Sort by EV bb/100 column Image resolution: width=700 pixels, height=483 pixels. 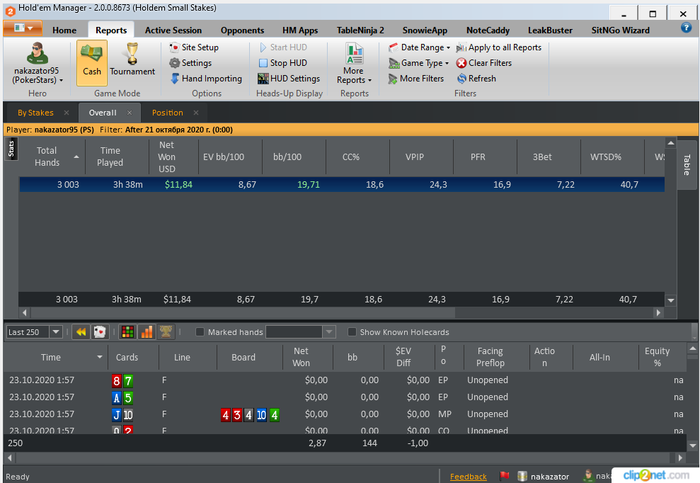coord(230,157)
